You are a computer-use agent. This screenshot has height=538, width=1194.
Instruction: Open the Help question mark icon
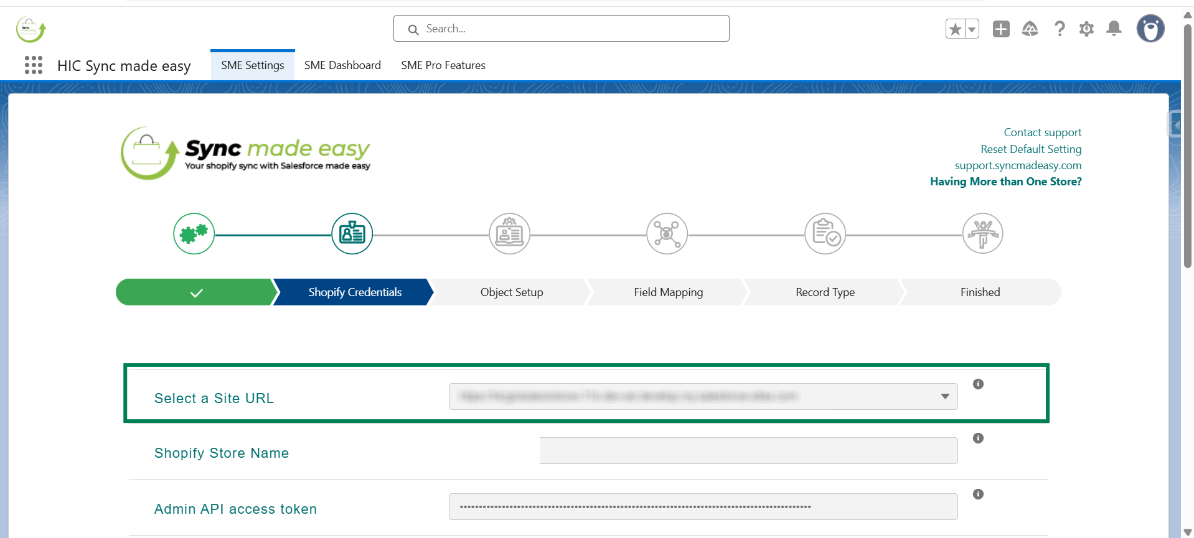pos(1059,29)
